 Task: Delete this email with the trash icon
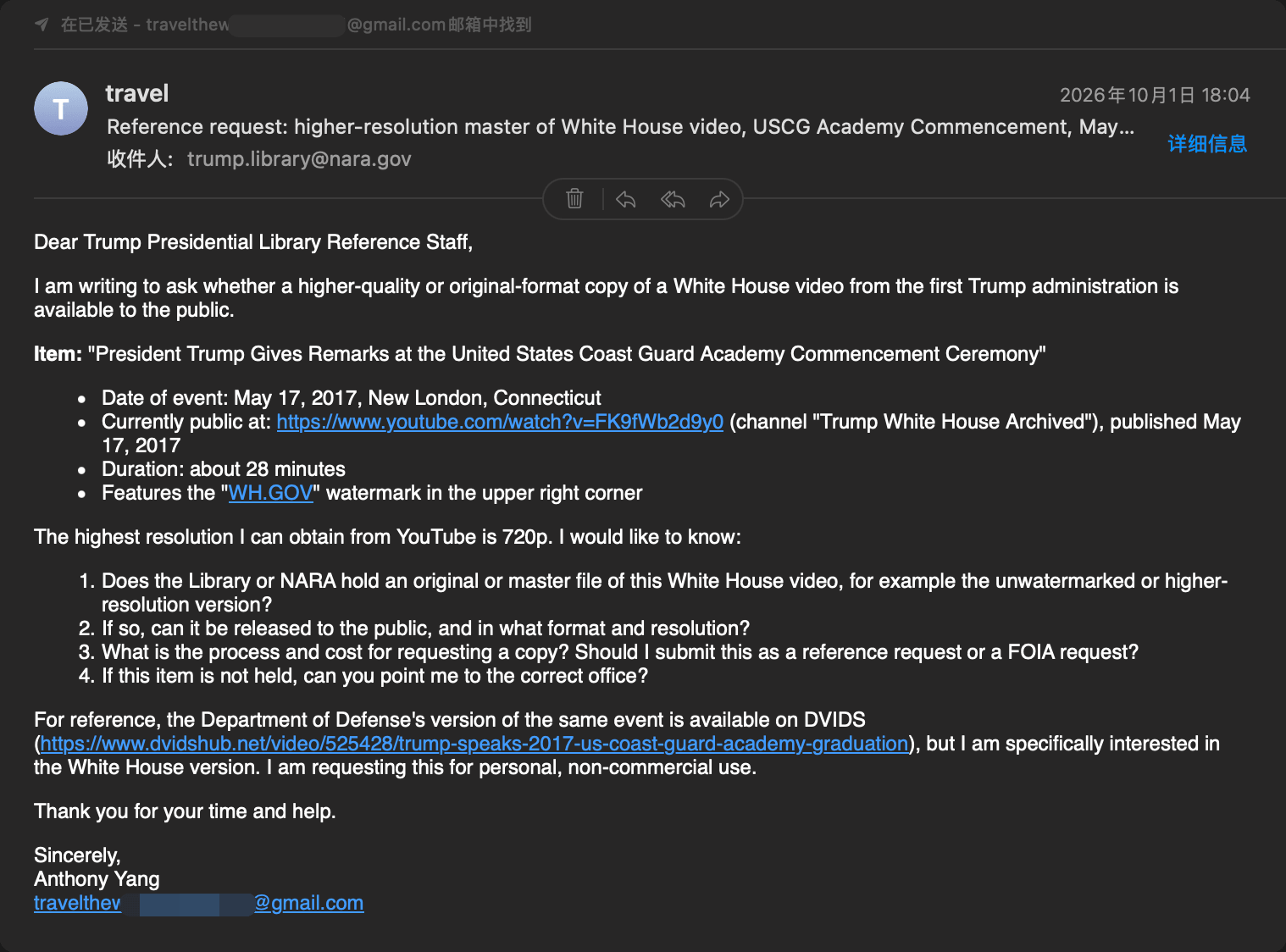[574, 199]
